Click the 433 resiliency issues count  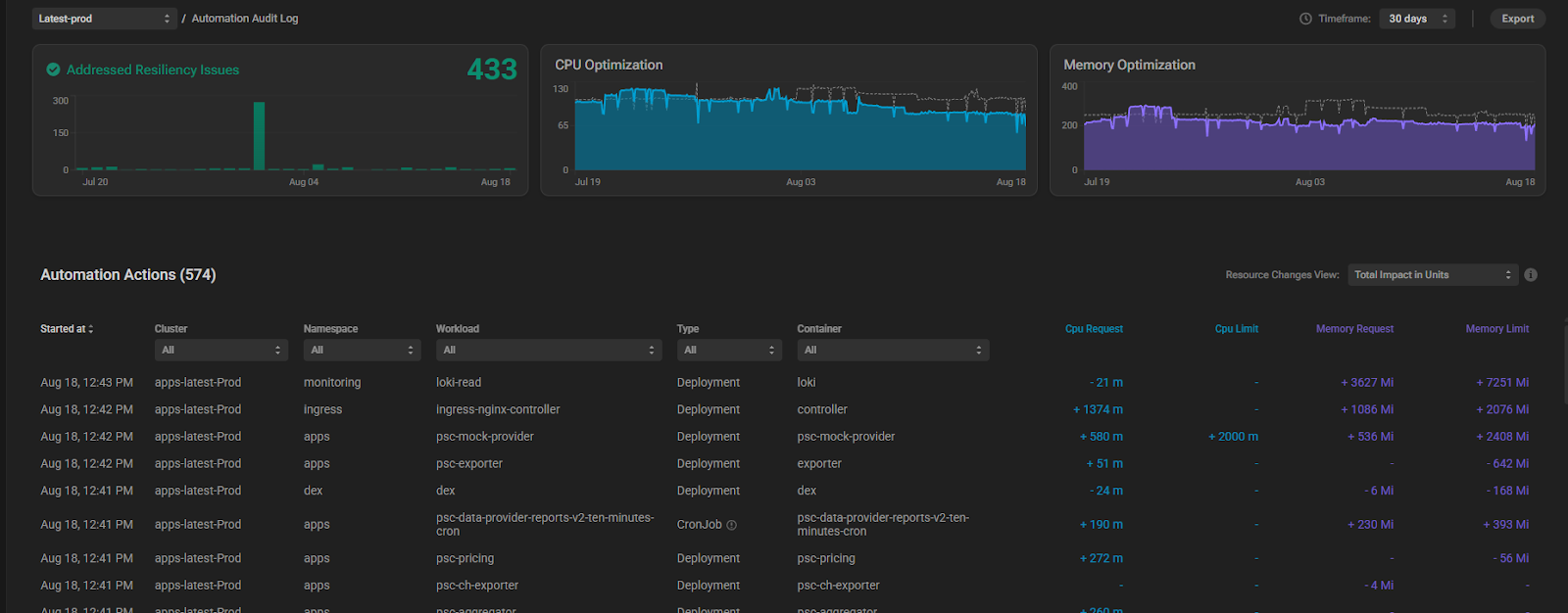point(492,70)
